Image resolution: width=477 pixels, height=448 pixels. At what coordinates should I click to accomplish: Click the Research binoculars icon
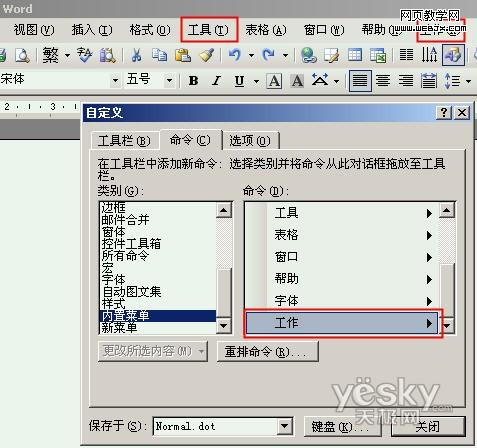click(x=107, y=55)
